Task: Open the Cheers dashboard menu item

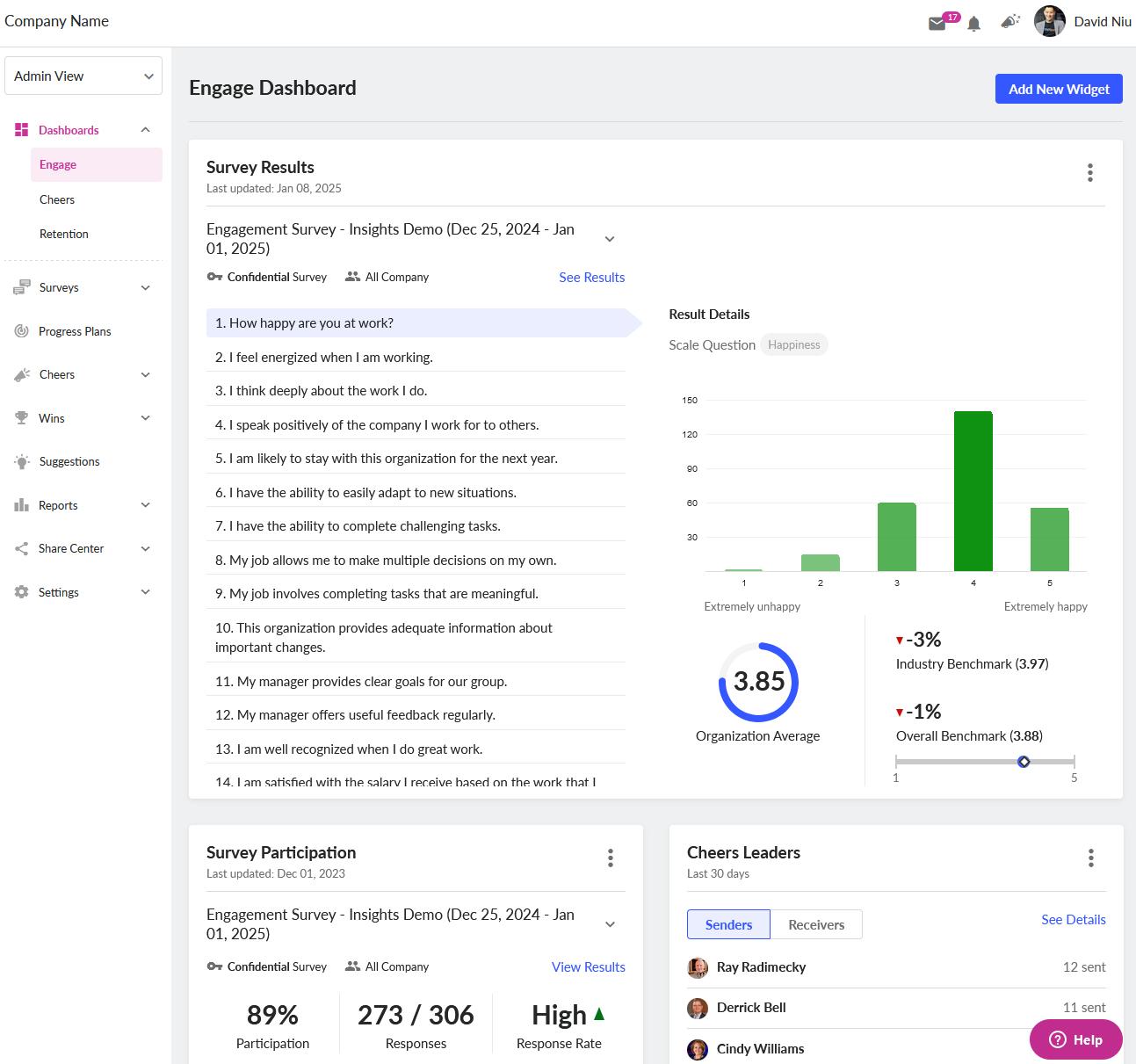Action: click(x=56, y=199)
